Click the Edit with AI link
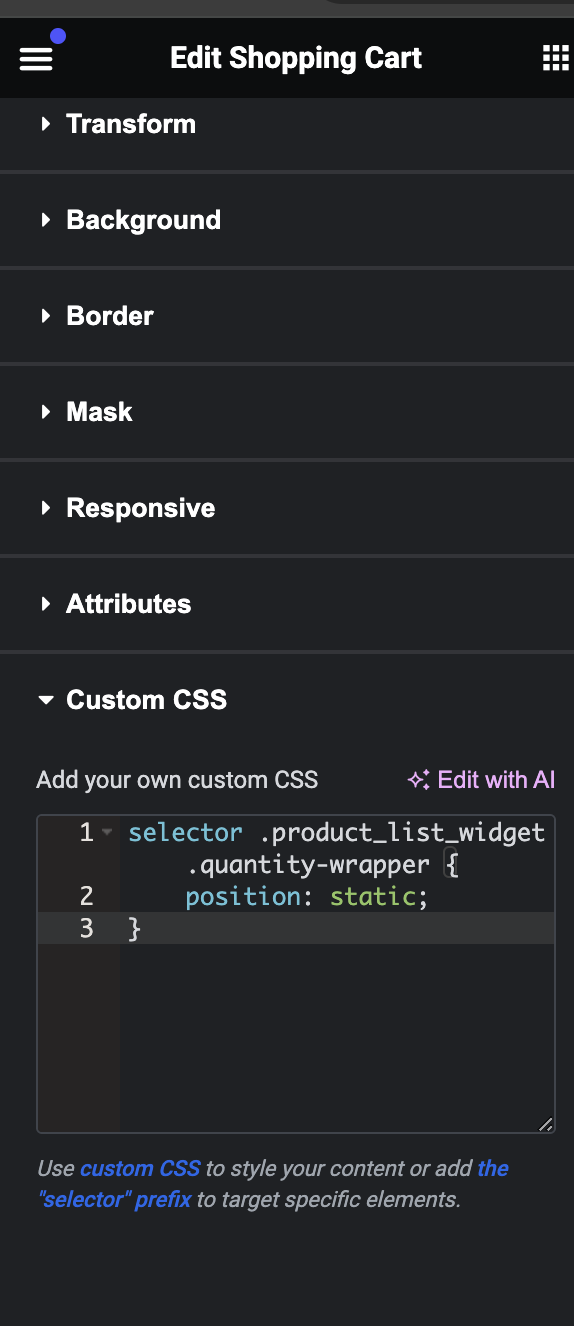Image resolution: width=574 pixels, height=1326 pixels. 481,780
